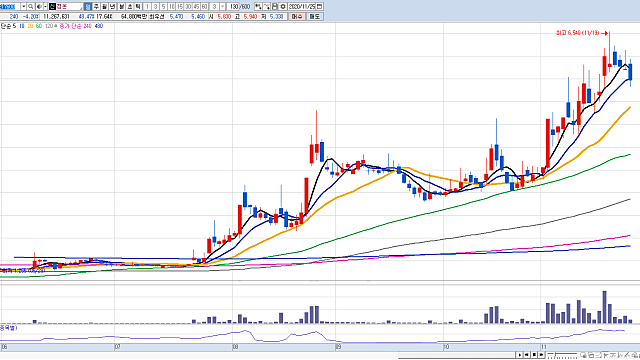Click the chart tools icon after 130/600

click(x=258, y=7)
